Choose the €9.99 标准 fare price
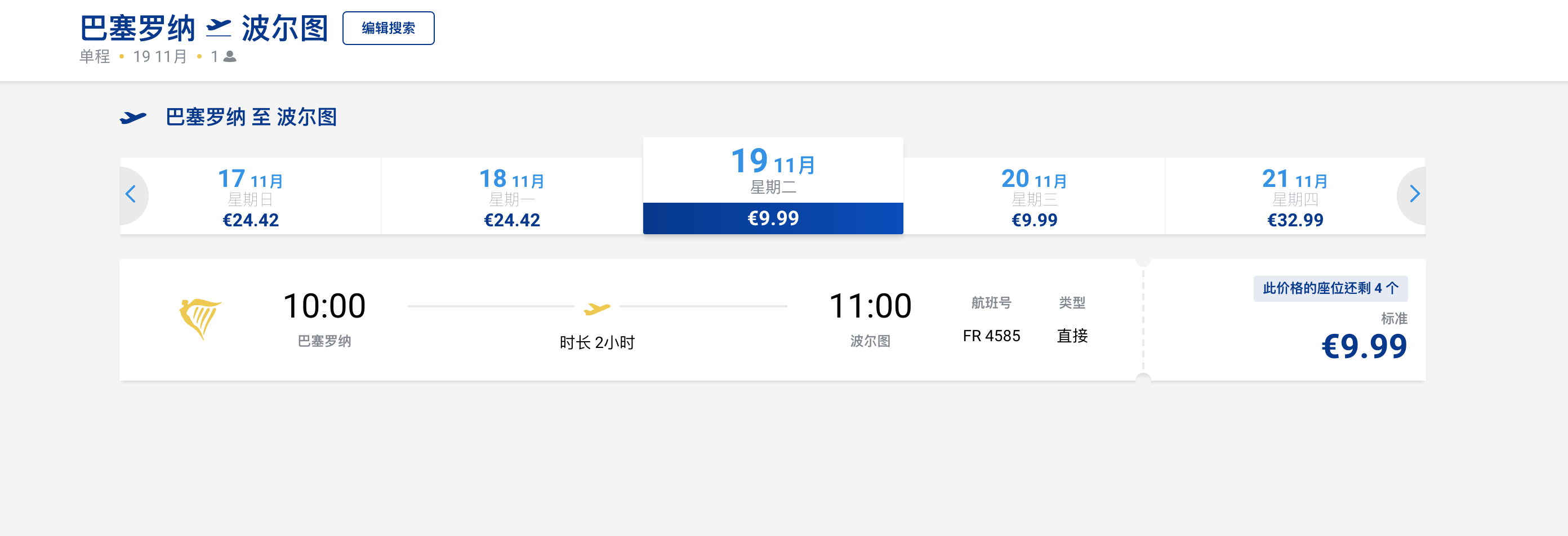 click(1364, 346)
